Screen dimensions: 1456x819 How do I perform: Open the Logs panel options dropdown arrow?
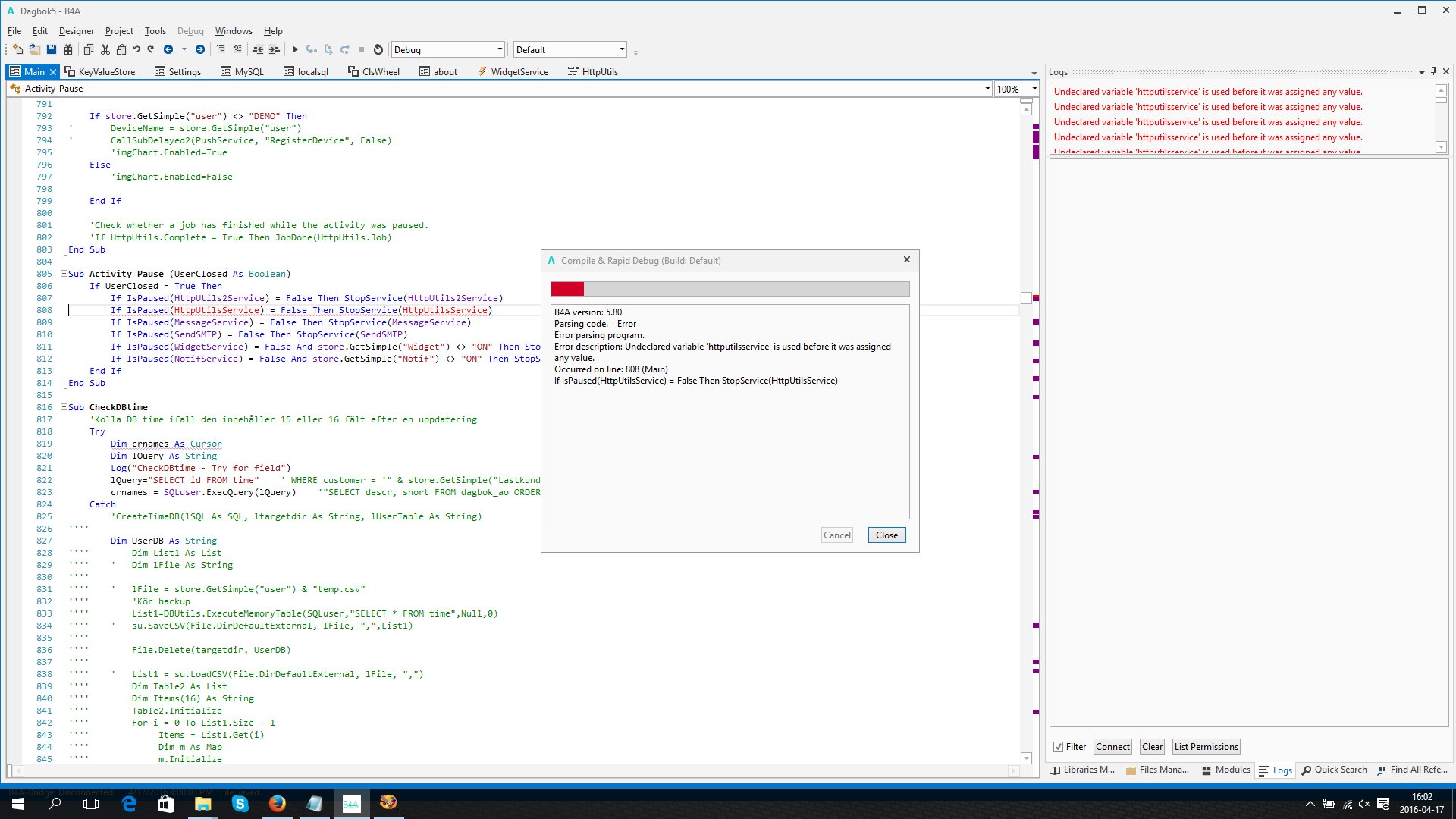pyautogui.click(x=1421, y=72)
